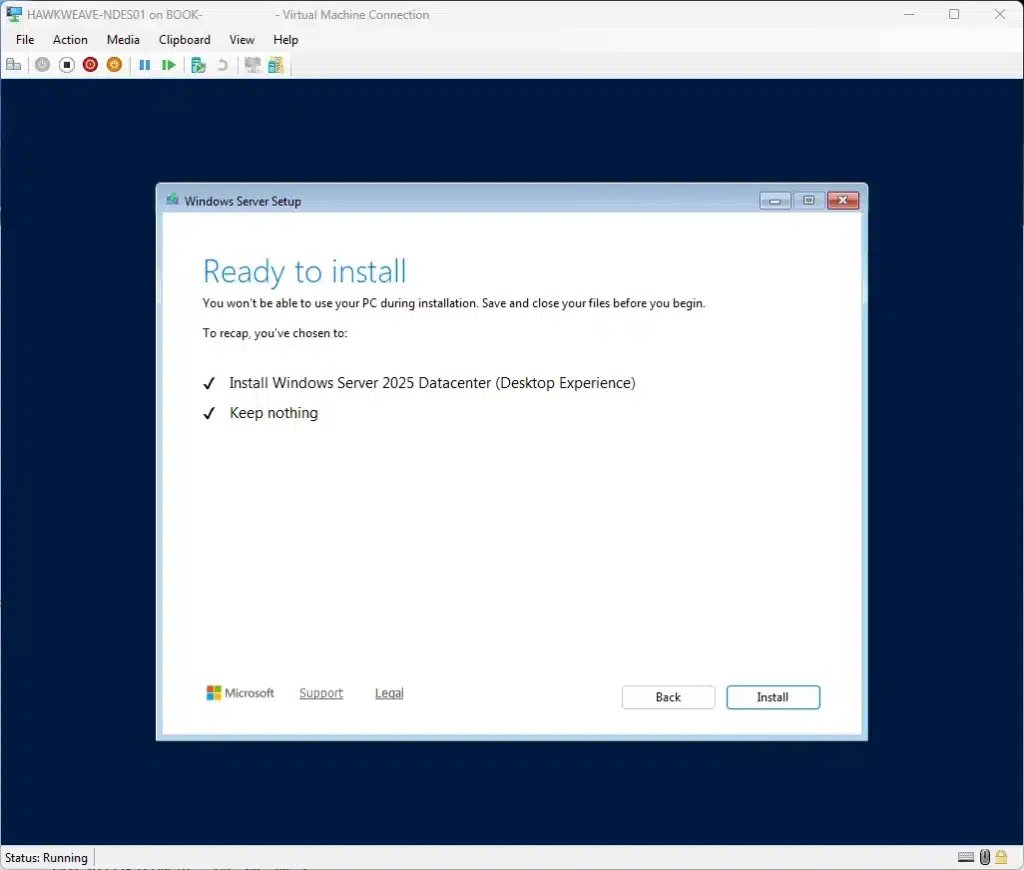This screenshot has height=870, width=1024.
Task: Open the Legal link
Action: pos(389,693)
